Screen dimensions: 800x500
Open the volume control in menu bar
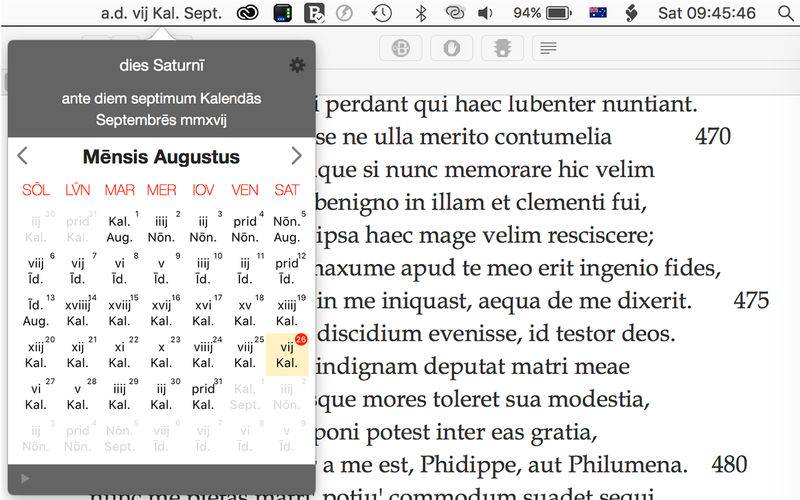click(x=485, y=13)
